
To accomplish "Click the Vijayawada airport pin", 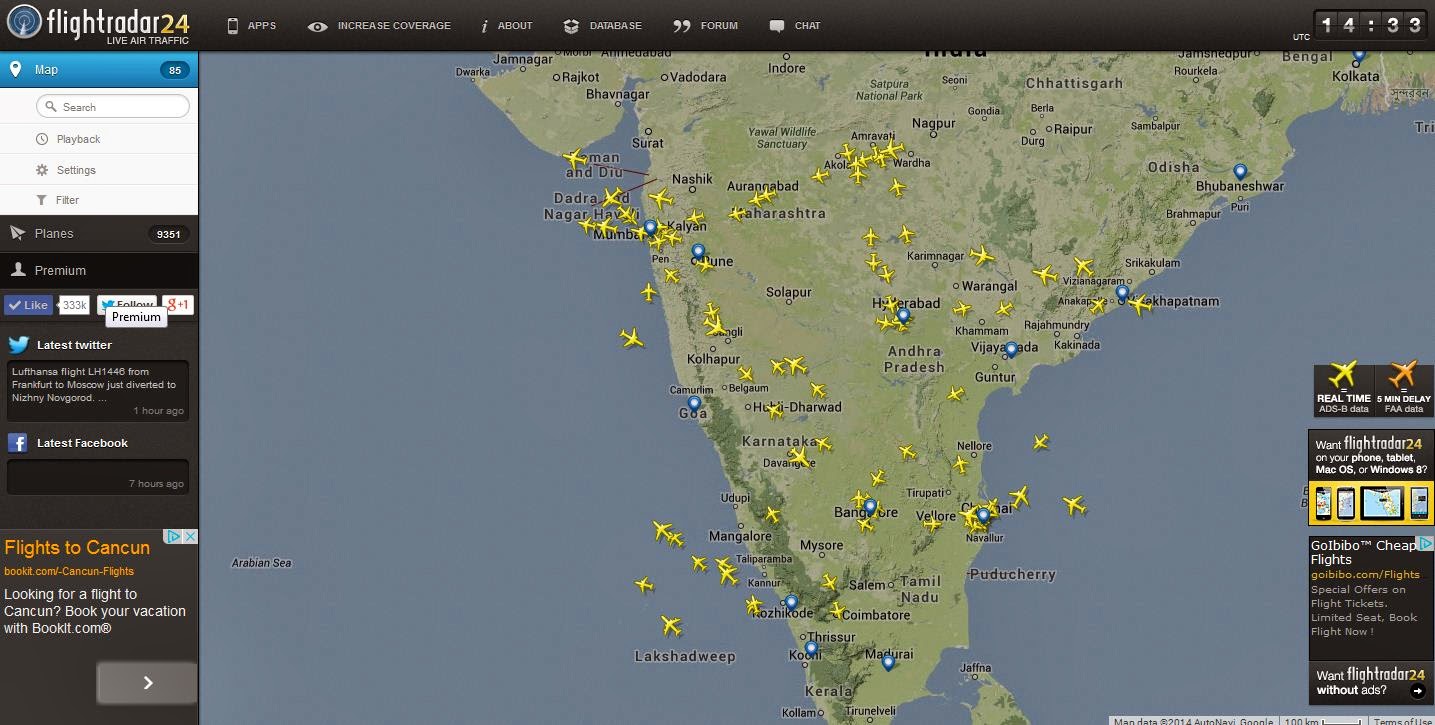I will click(x=1011, y=350).
